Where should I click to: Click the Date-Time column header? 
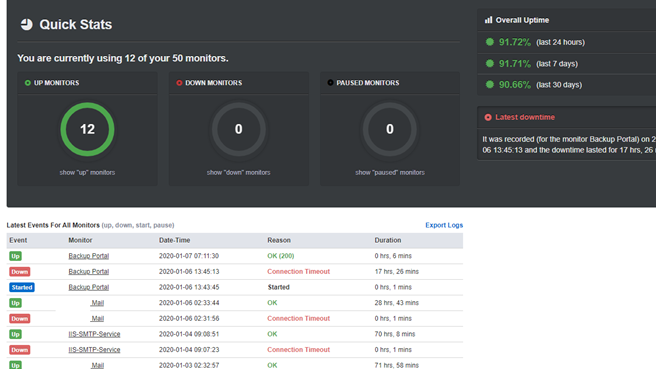174,240
